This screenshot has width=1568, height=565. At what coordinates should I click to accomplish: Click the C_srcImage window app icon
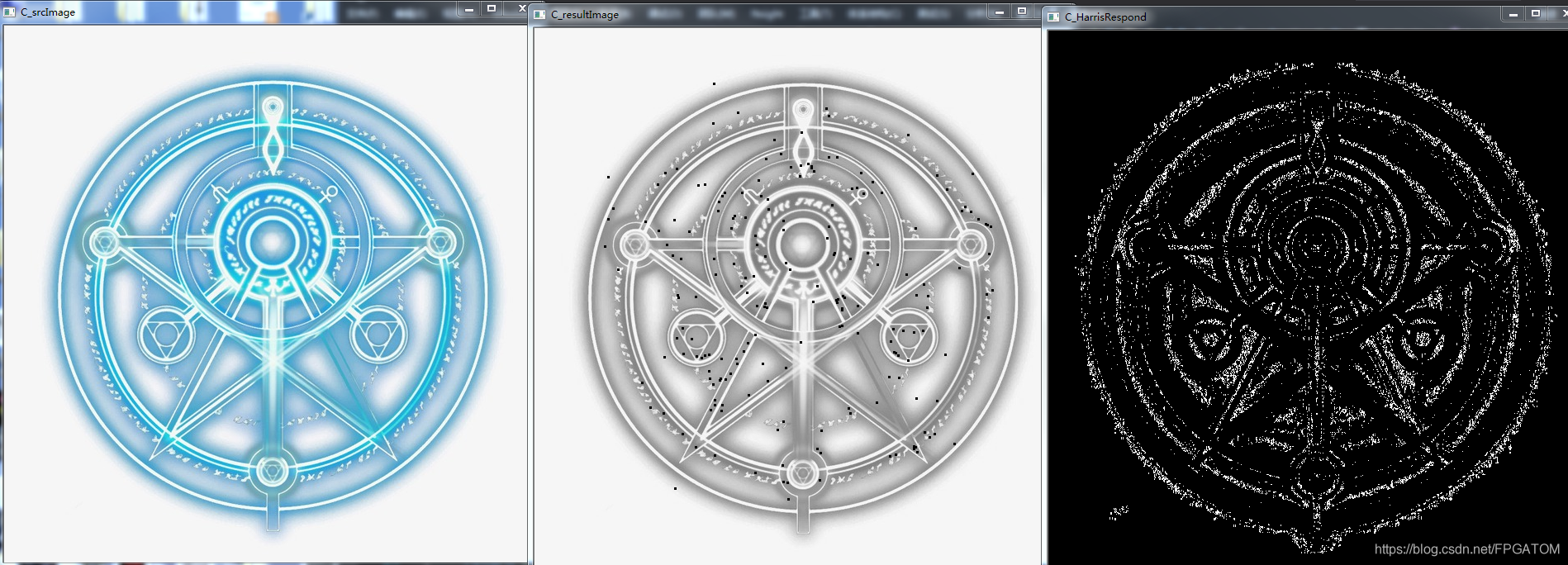tap(10, 12)
